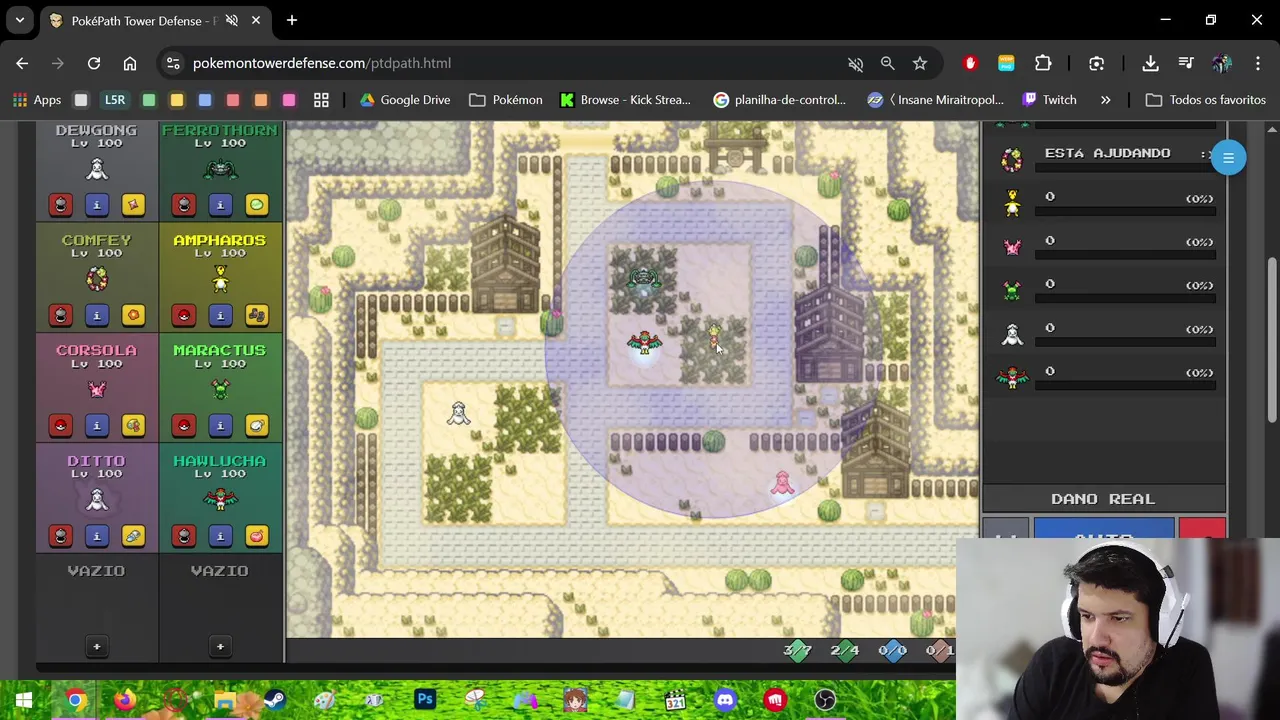Open Dewgong's info button

coord(97,205)
